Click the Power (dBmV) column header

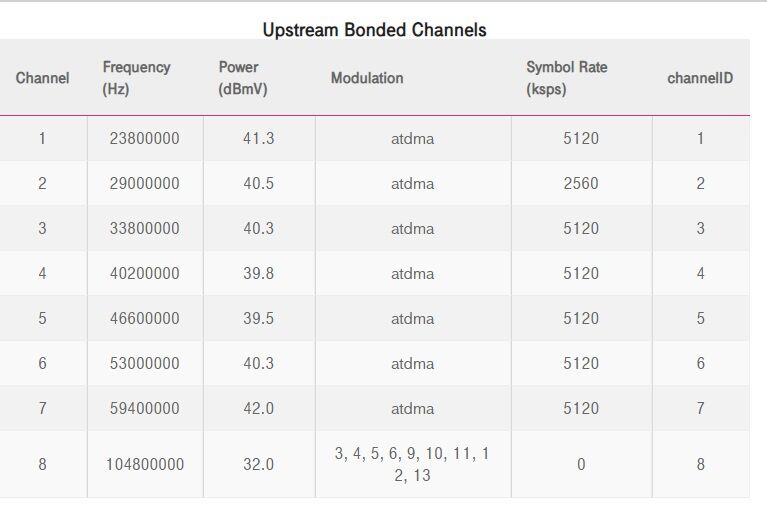coord(243,78)
